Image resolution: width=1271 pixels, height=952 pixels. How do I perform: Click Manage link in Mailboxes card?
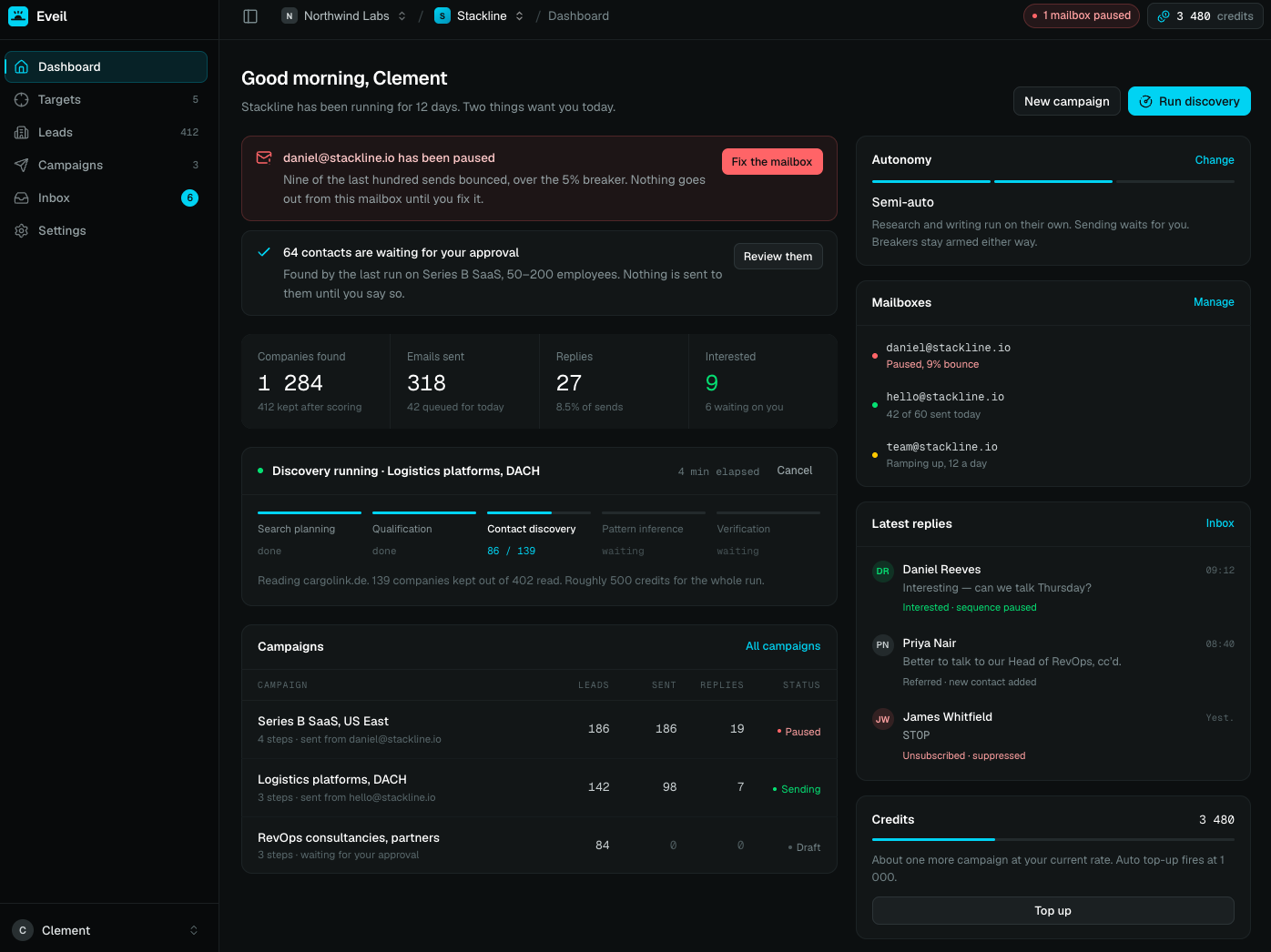point(1214,302)
